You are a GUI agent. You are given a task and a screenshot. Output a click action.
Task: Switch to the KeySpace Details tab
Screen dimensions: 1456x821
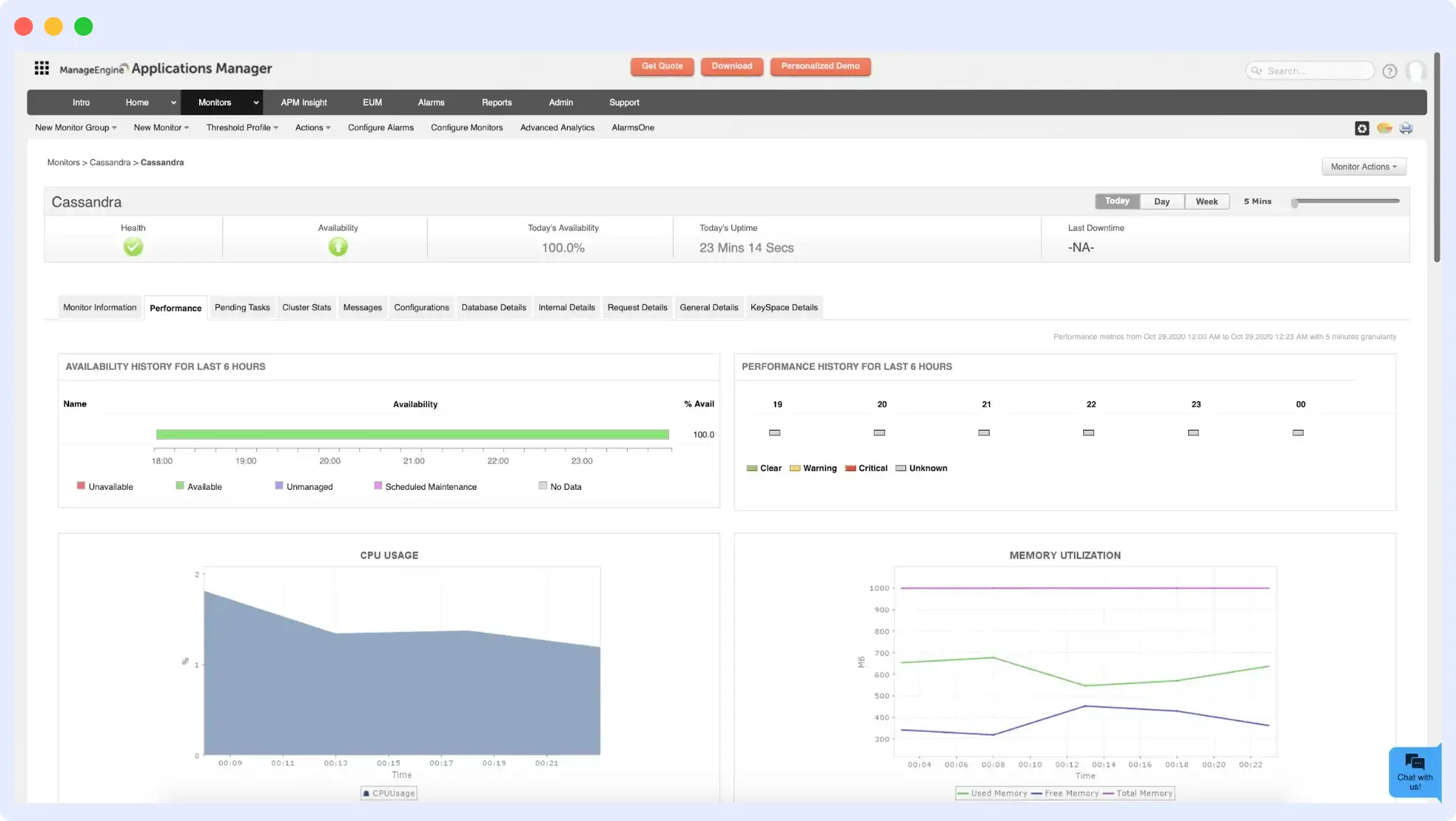(x=783, y=307)
